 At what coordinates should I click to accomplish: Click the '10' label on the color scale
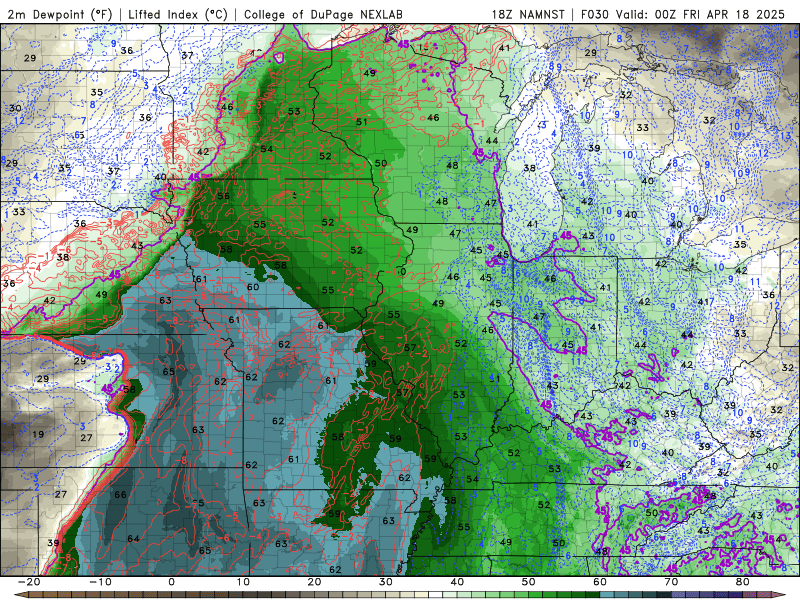[x=243, y=582]
